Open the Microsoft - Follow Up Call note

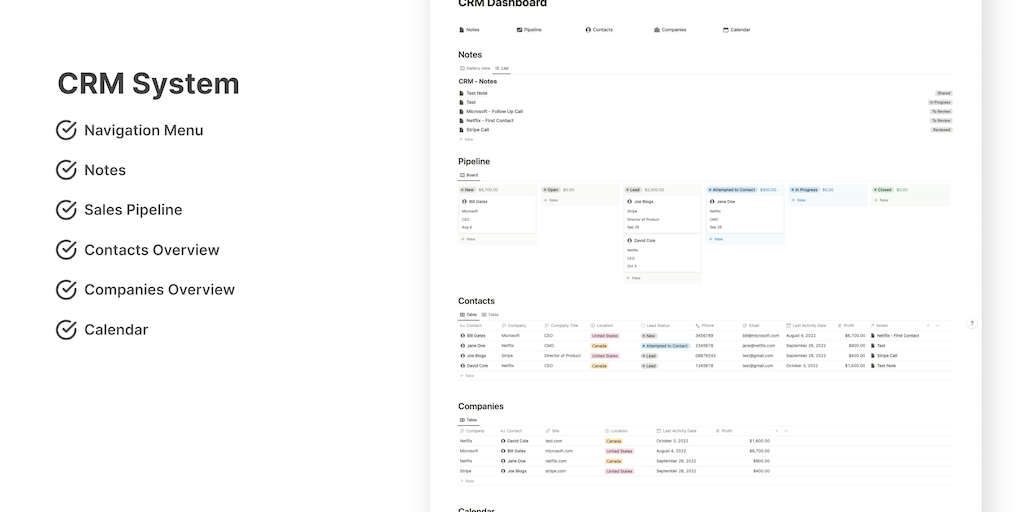[x=494, y=112]
